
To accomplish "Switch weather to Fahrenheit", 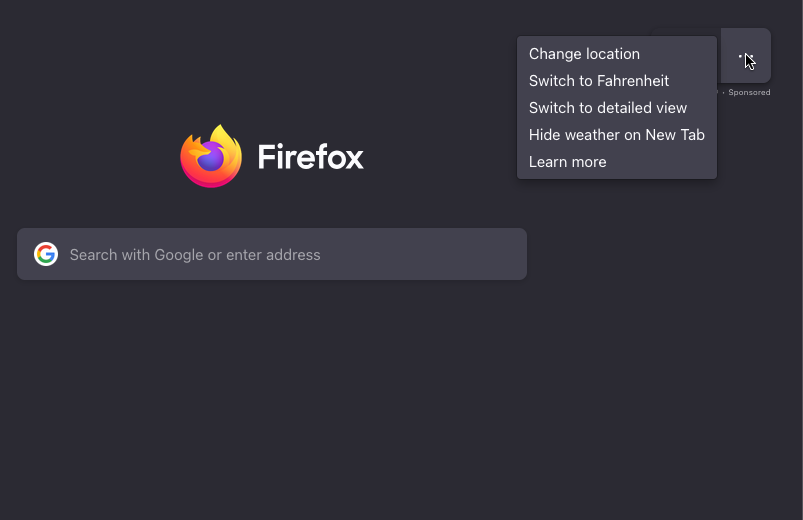I will click(599, 81).
